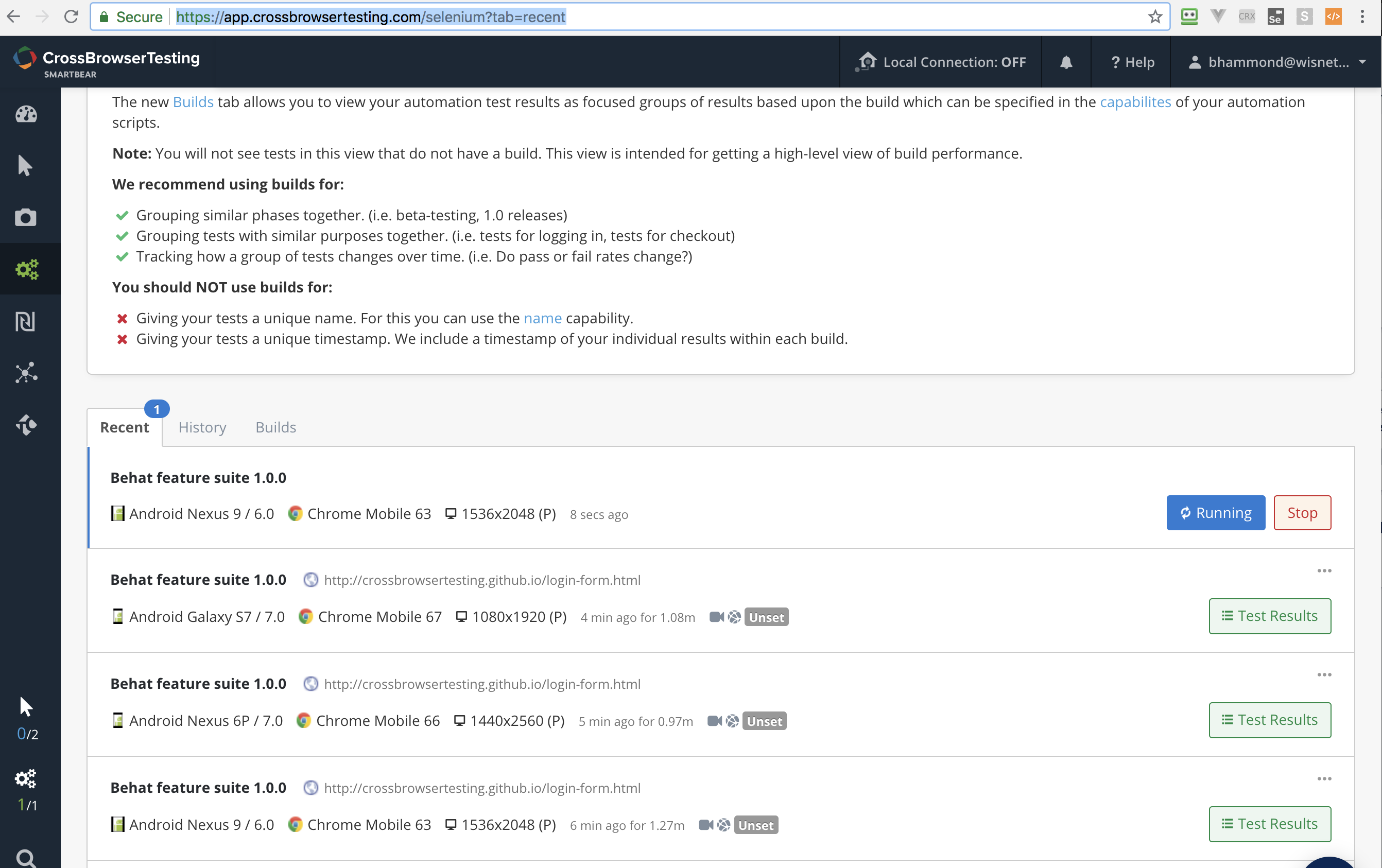
Task: Open the network nodes icon in sidebar
Action: (x=26, y=373)
